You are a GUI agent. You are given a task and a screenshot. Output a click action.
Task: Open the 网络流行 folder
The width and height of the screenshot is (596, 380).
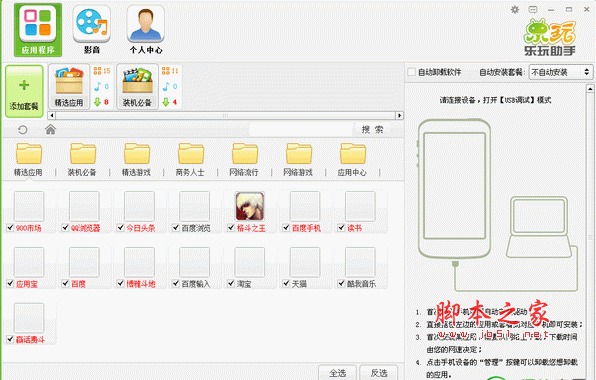click(x=244, y=160)
